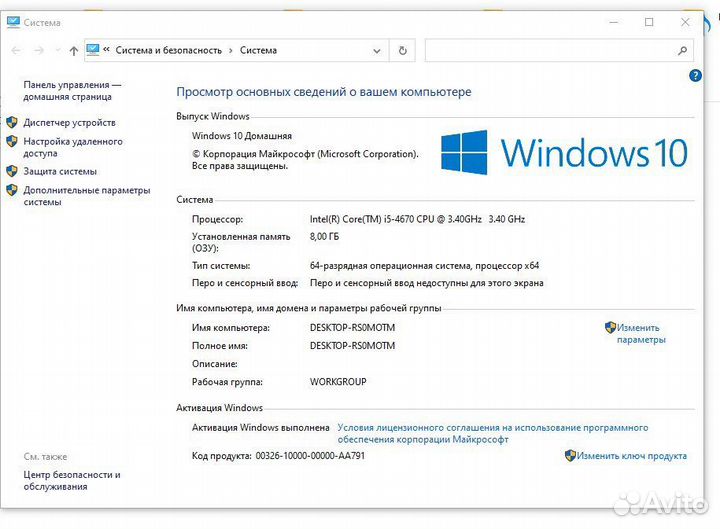Screen dimensions: 720x529
Task: Click the computer icon in the address bar
Action: (93, 50)
